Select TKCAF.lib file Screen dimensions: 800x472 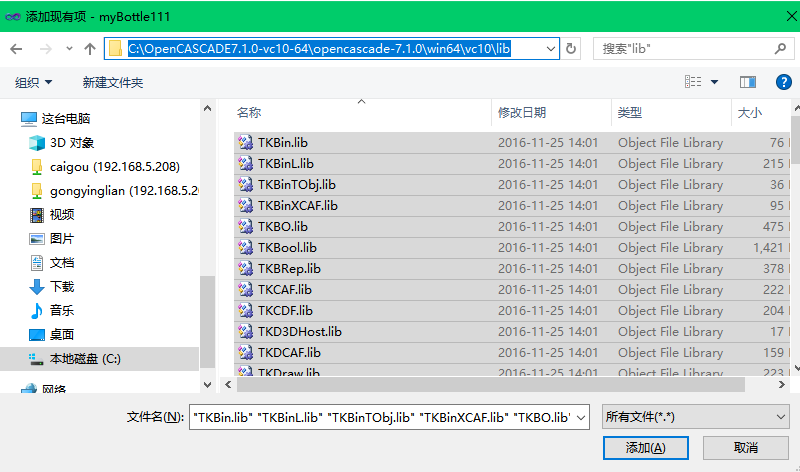point(512,289)
